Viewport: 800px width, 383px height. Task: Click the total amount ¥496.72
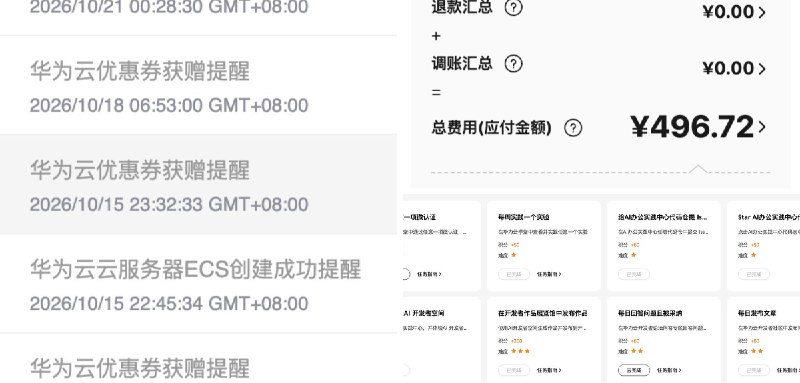[x=692, y=126]
